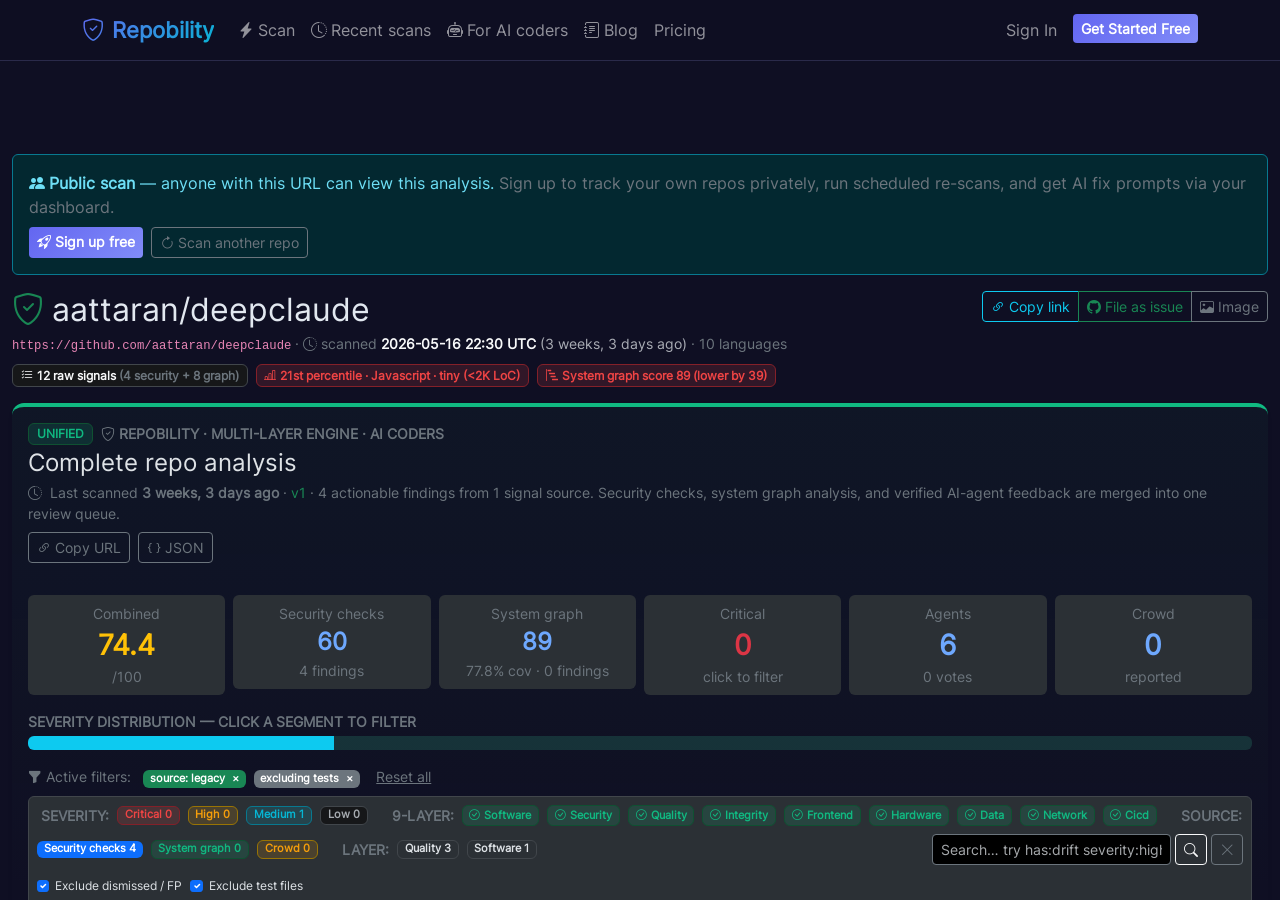1280x900 pixels.
Task: Click the green shield beside repo name
Action: (x=28, y=309)
